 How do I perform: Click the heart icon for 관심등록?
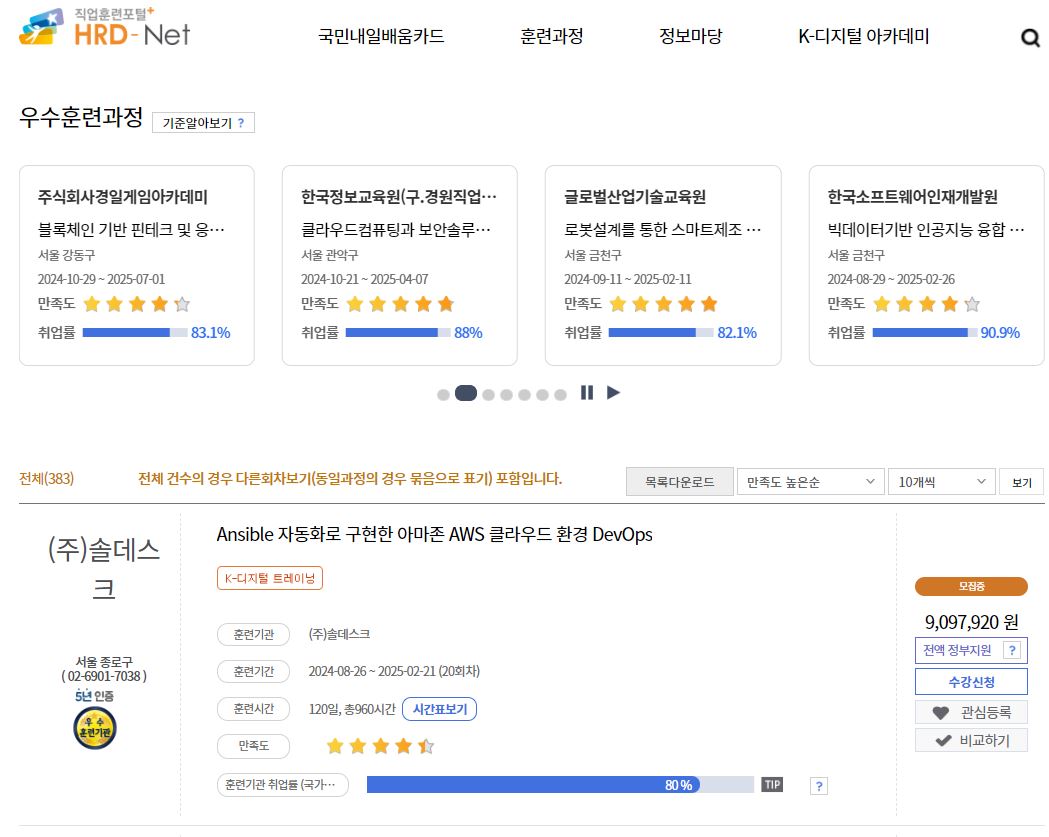(x=941, y=713)
